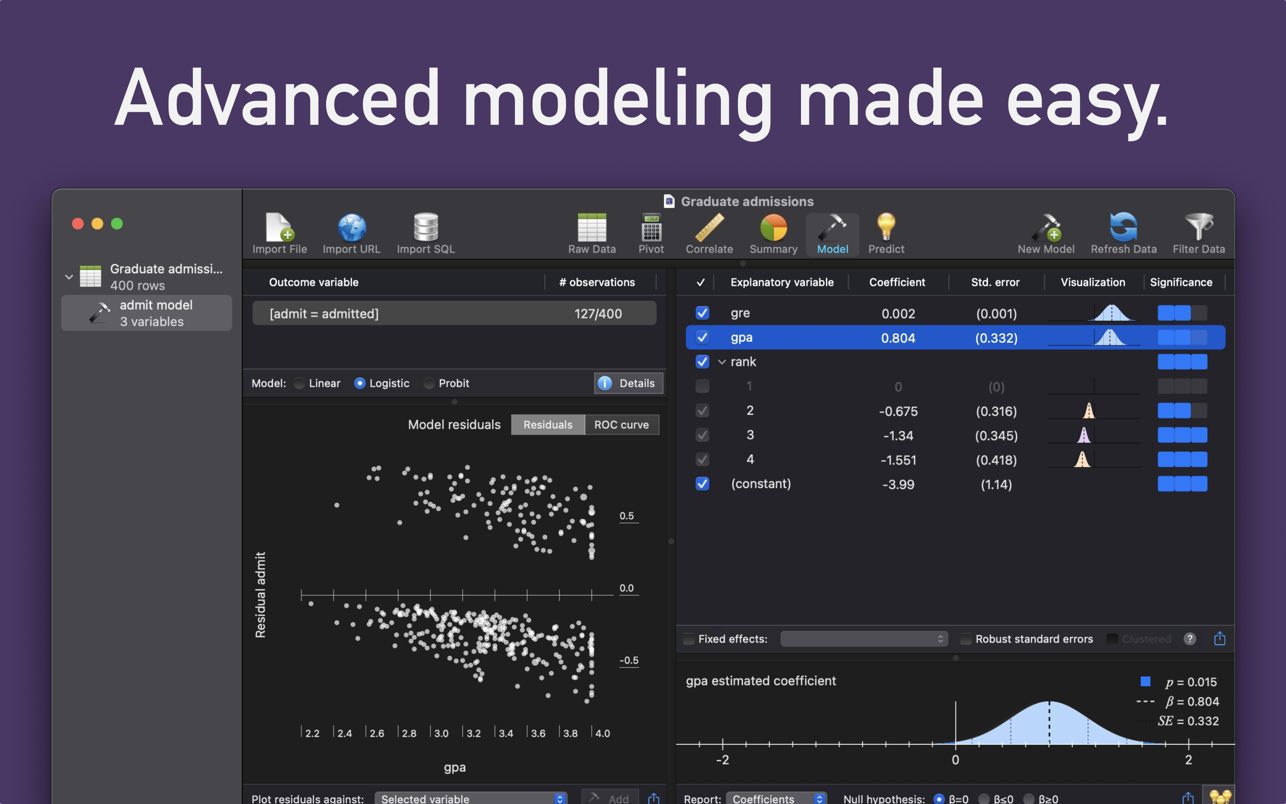Open the Raw Data table view

click(x=591, y=229)
